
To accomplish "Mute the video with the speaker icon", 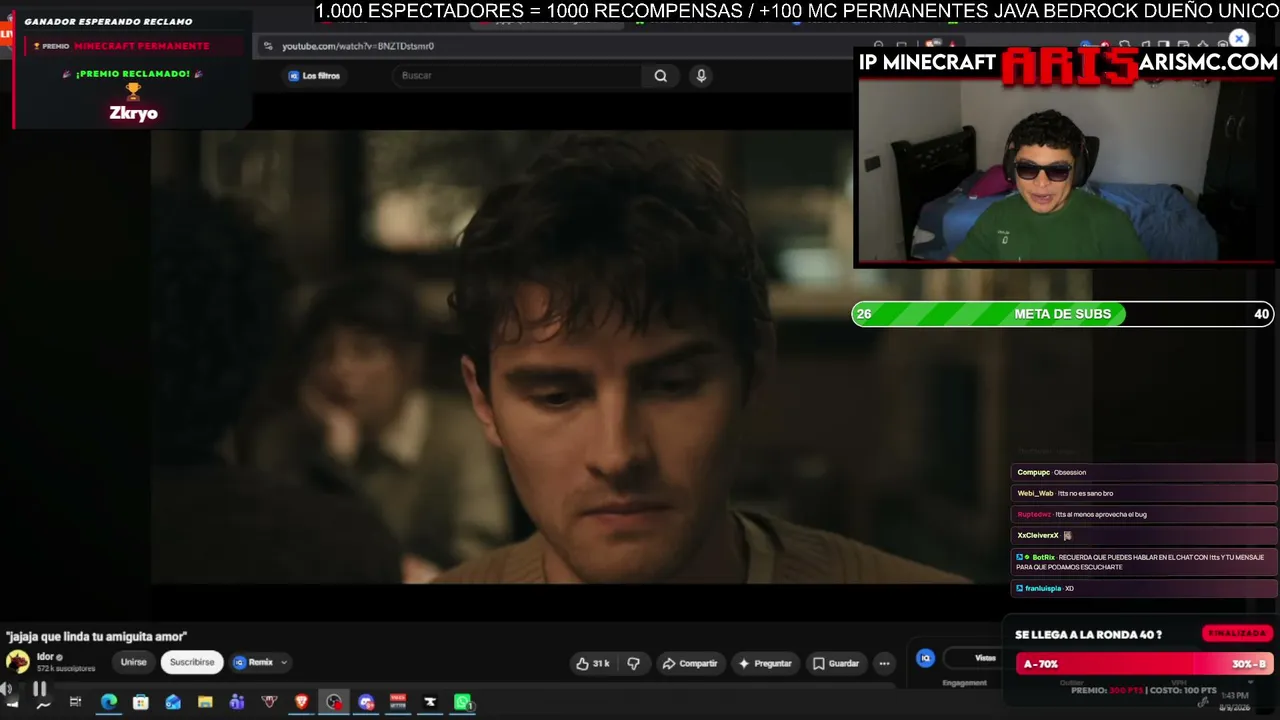I will (8, 689).
